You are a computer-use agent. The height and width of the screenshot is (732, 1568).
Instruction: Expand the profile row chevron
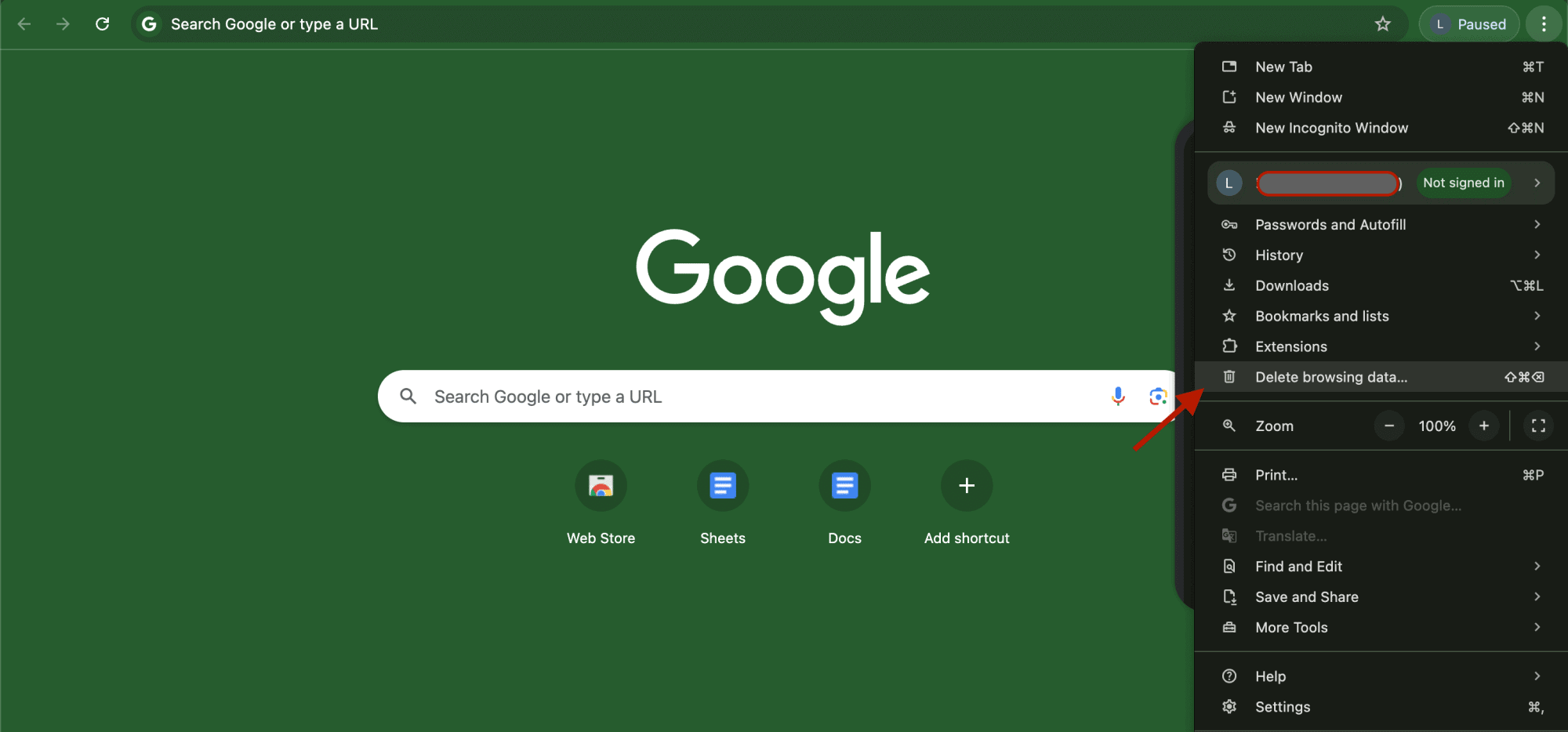(x=1537, y=183)
